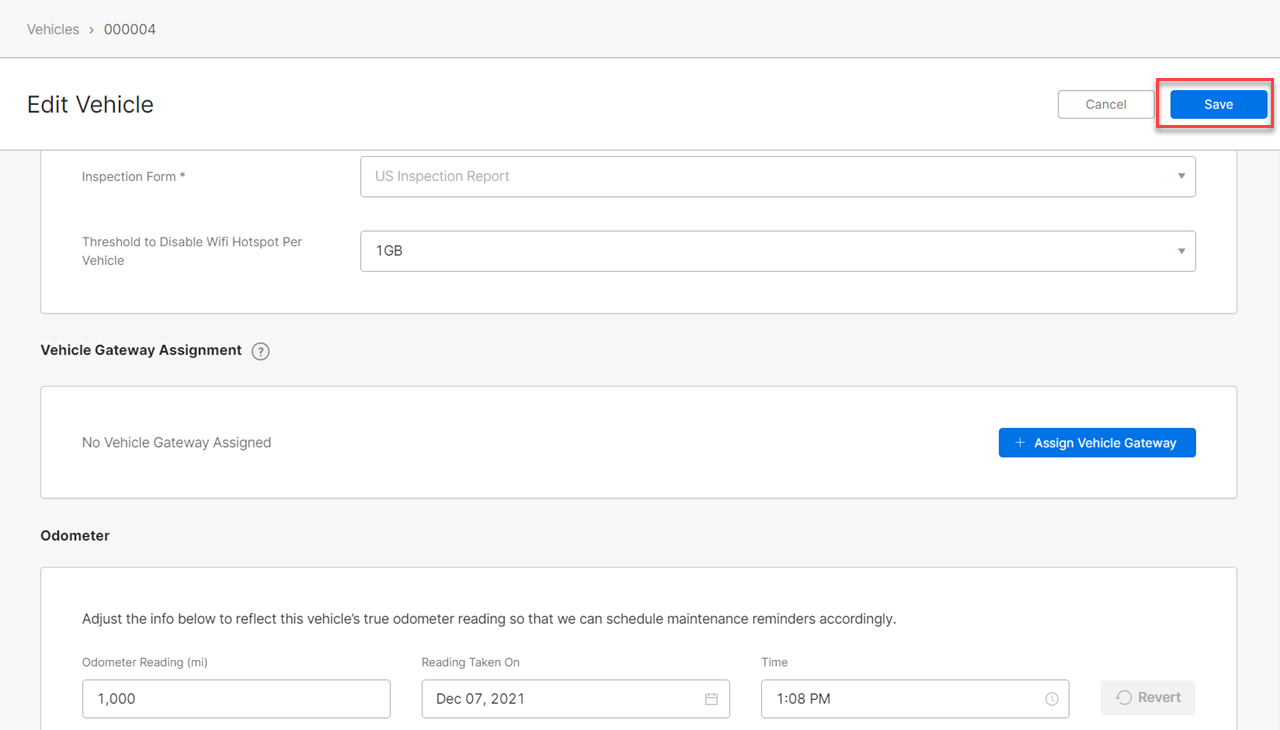
Task: Click the Edit Vehicle page heading
Action: 90,105
